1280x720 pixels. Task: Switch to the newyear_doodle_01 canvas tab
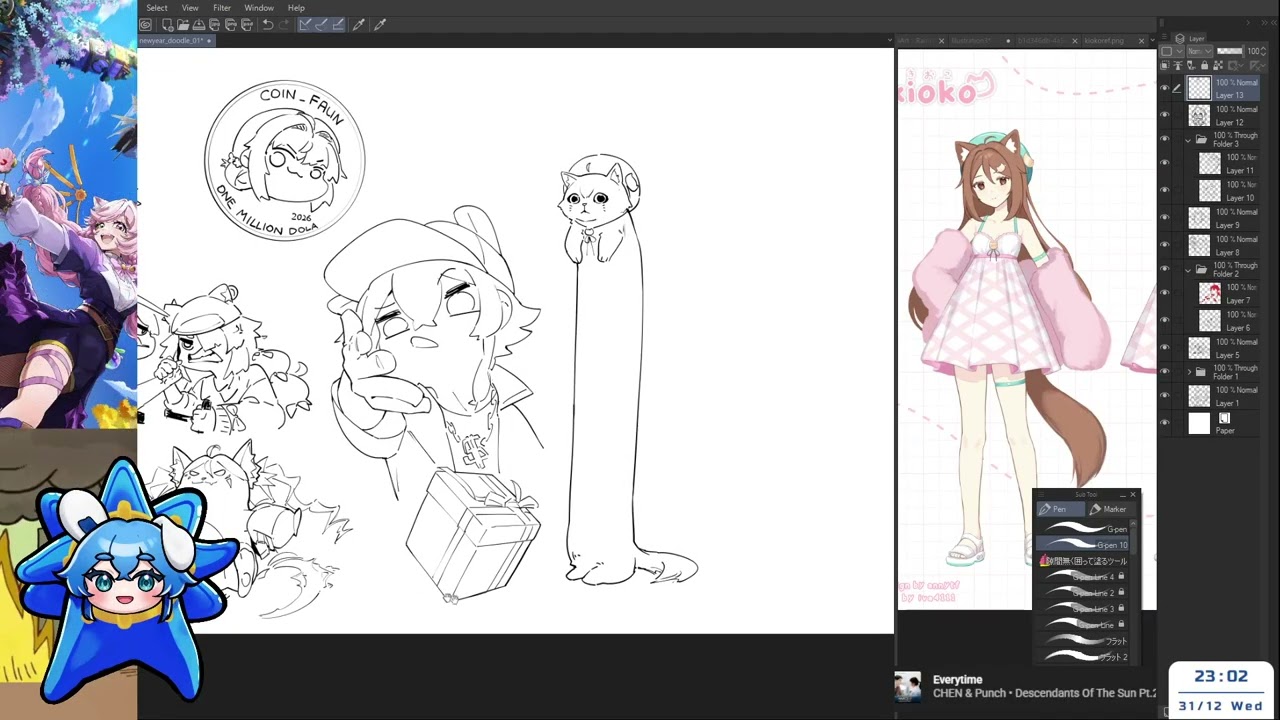pos(175,41)
